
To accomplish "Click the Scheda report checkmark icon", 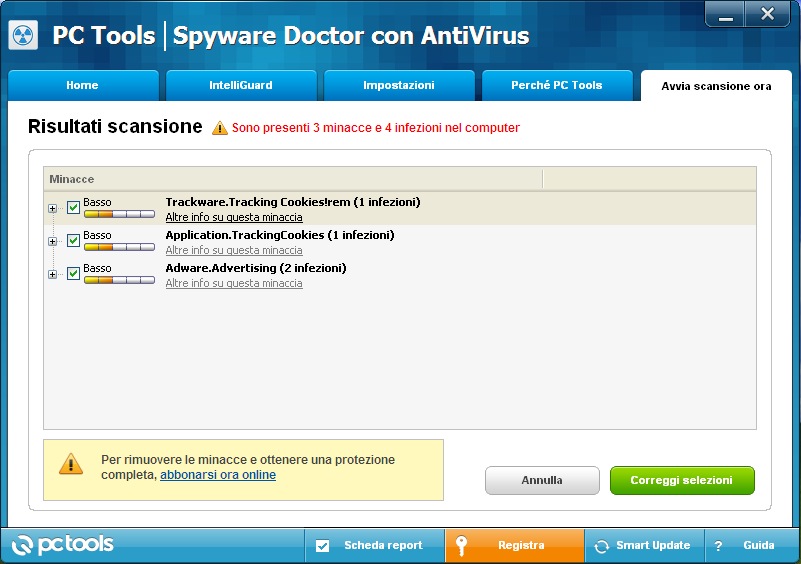I will (x=322, y=546).
